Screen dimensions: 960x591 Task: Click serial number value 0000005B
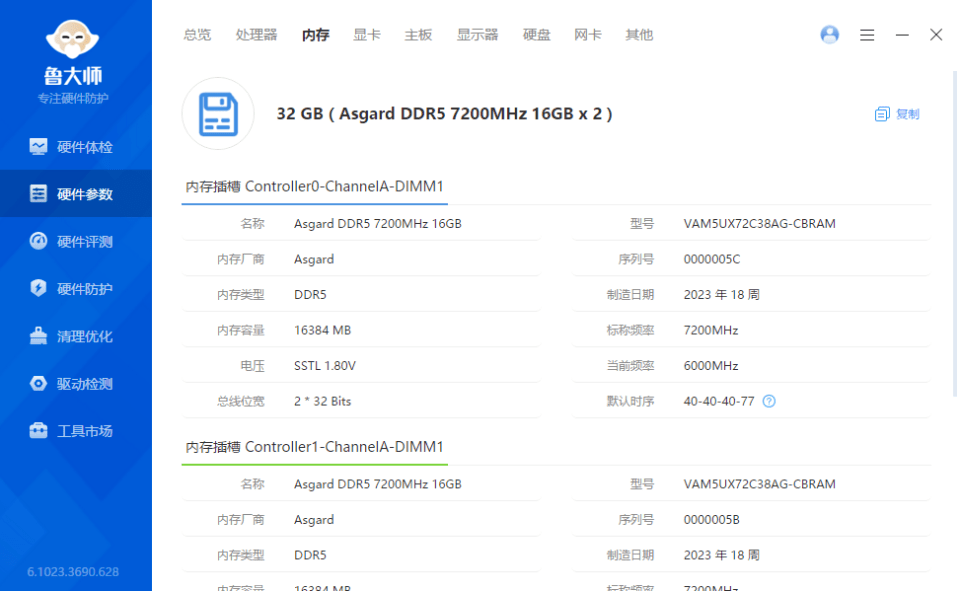[711, 520]
